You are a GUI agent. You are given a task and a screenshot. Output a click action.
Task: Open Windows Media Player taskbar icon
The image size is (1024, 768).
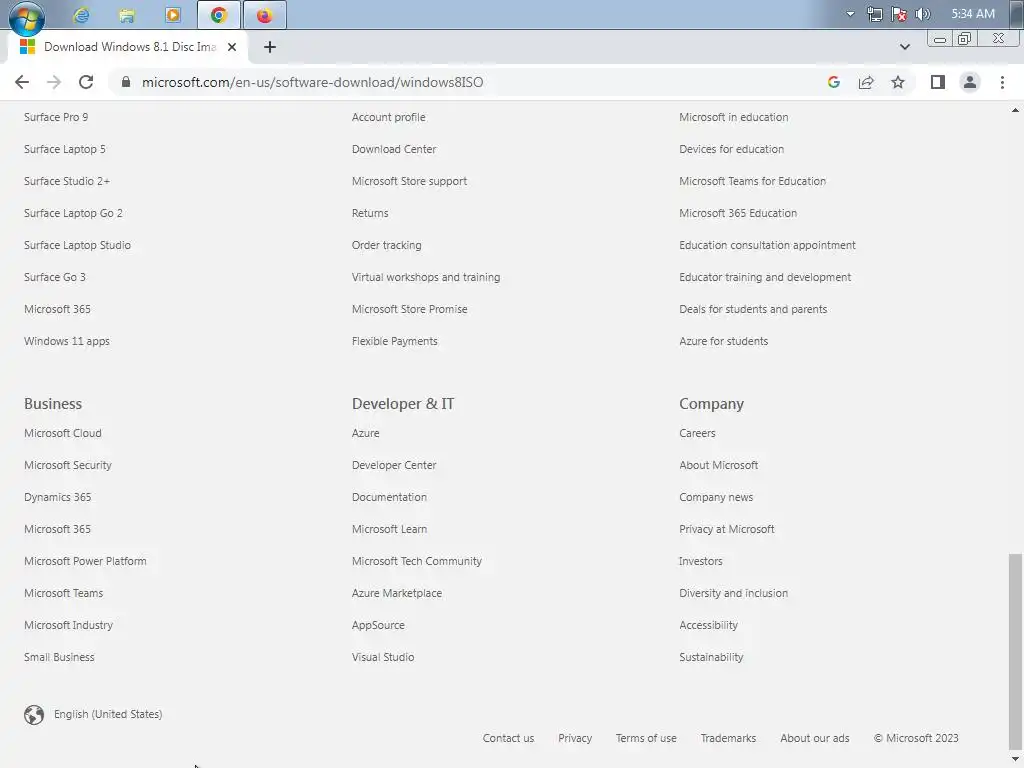coord(172,15)
